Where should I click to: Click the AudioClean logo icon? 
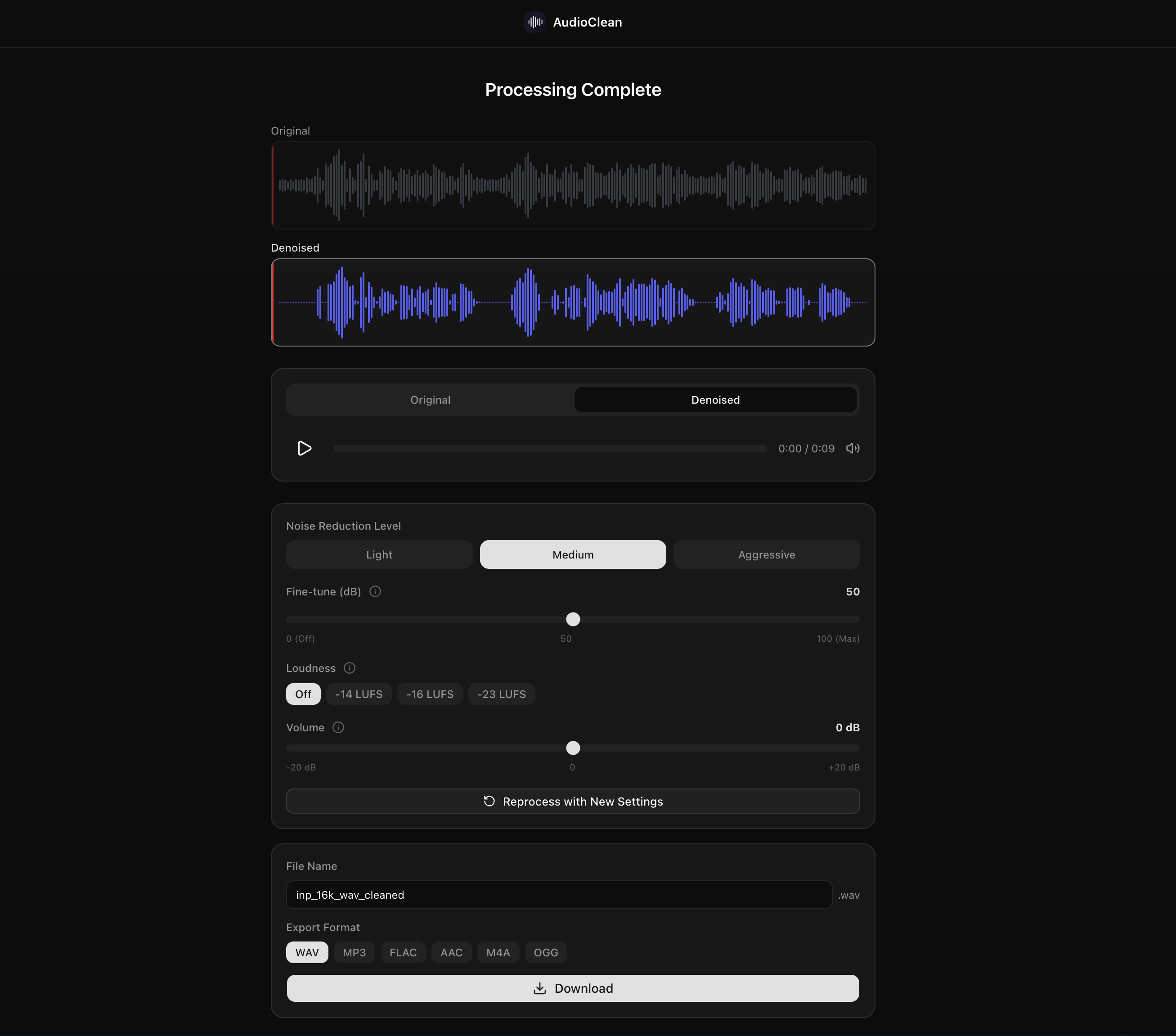[x=534, y=22]
